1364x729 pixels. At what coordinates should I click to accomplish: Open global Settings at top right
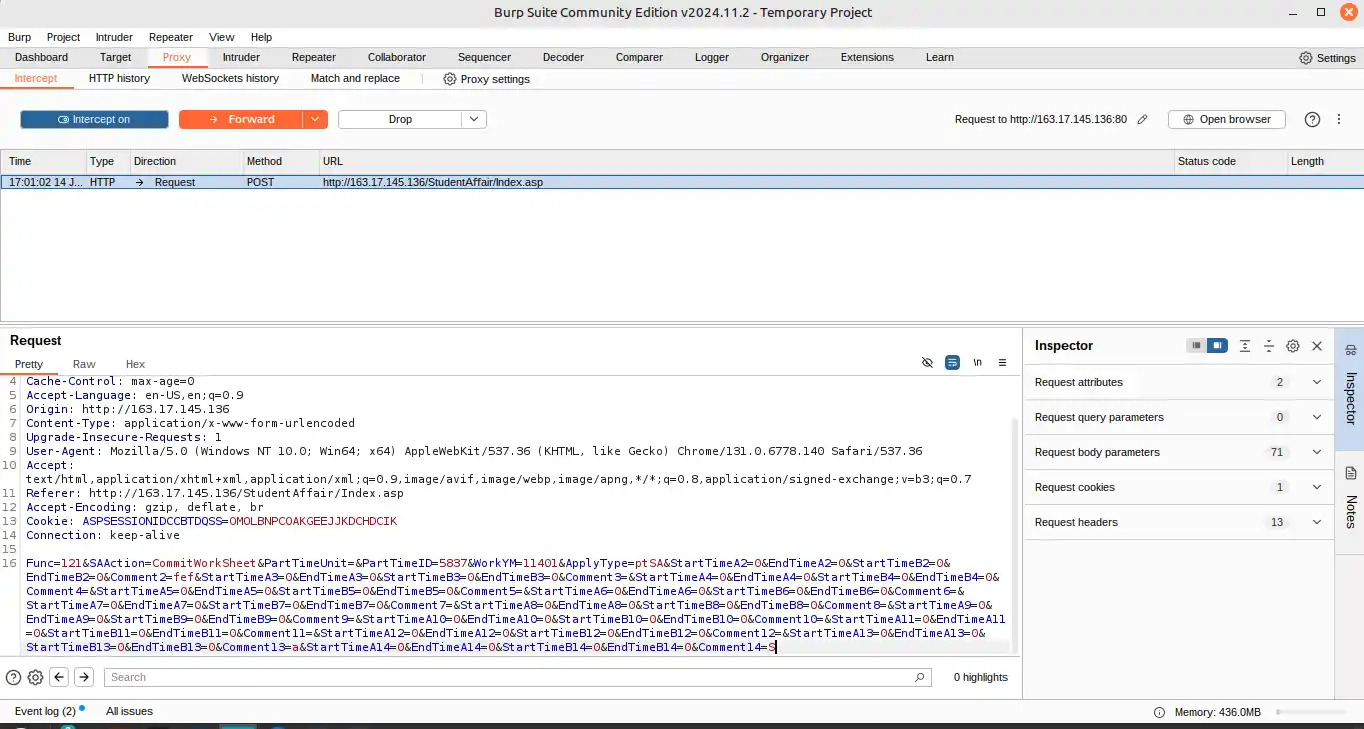click(1327, 58)
